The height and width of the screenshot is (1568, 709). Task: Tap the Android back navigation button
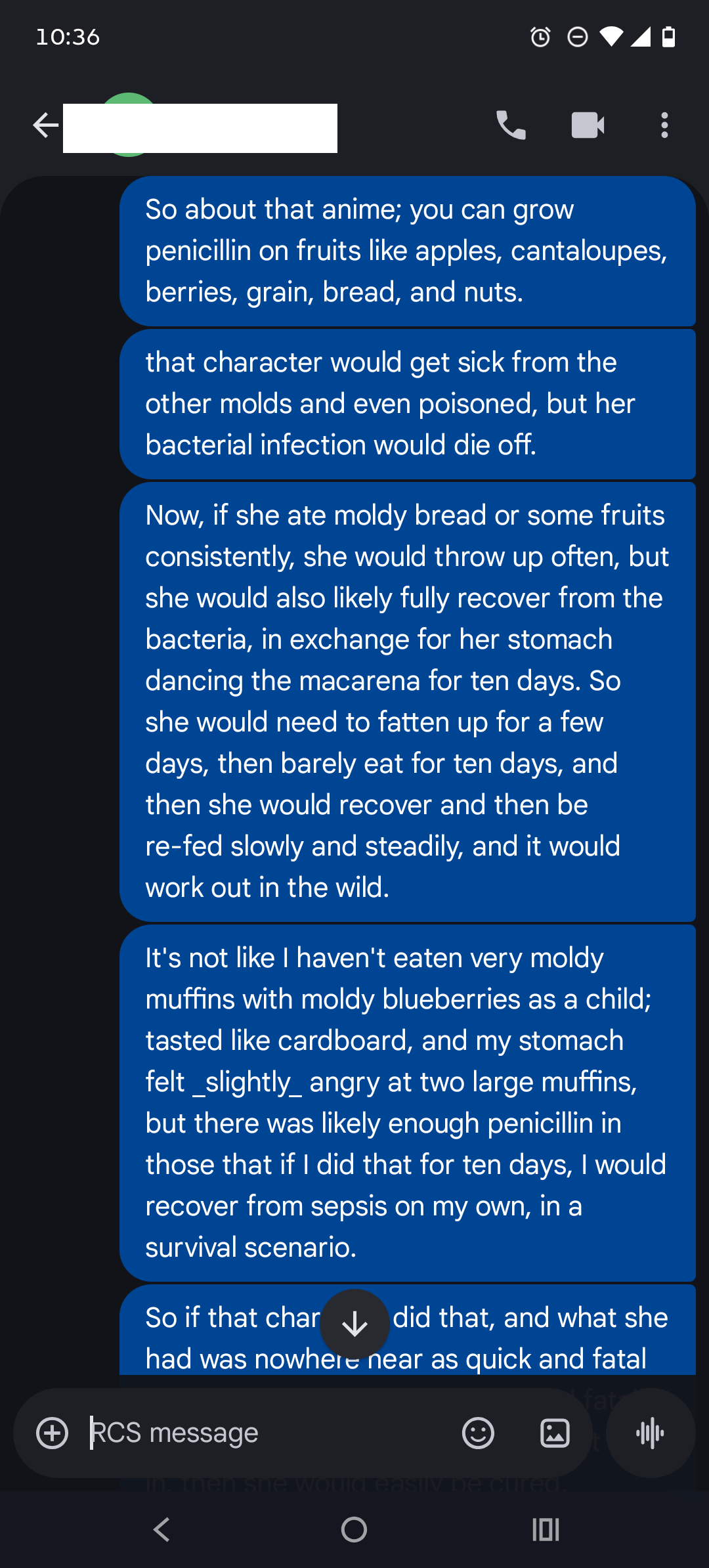coord(161,1529)
